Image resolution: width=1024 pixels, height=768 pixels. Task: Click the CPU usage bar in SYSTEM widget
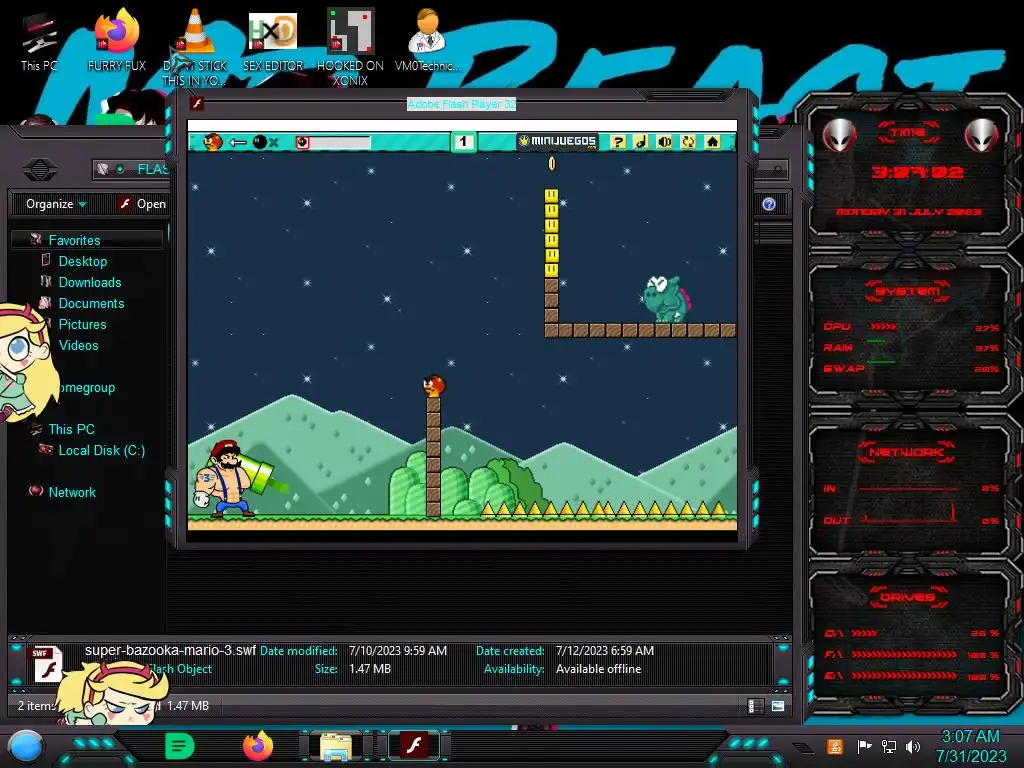[x=883, y=327]
